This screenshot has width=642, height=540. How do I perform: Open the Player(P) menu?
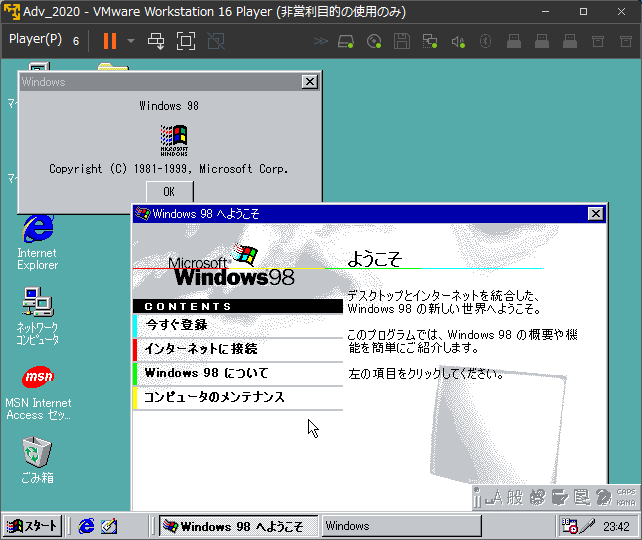pyautogui.click(x=35, y=39)
